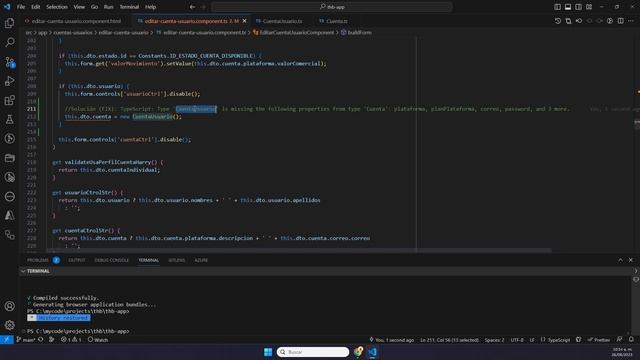The height and width of the screenshot is (360, 640).
Task: Maximize panel with the up chevron
Action: pyautogui.click(x=620, y=260)
